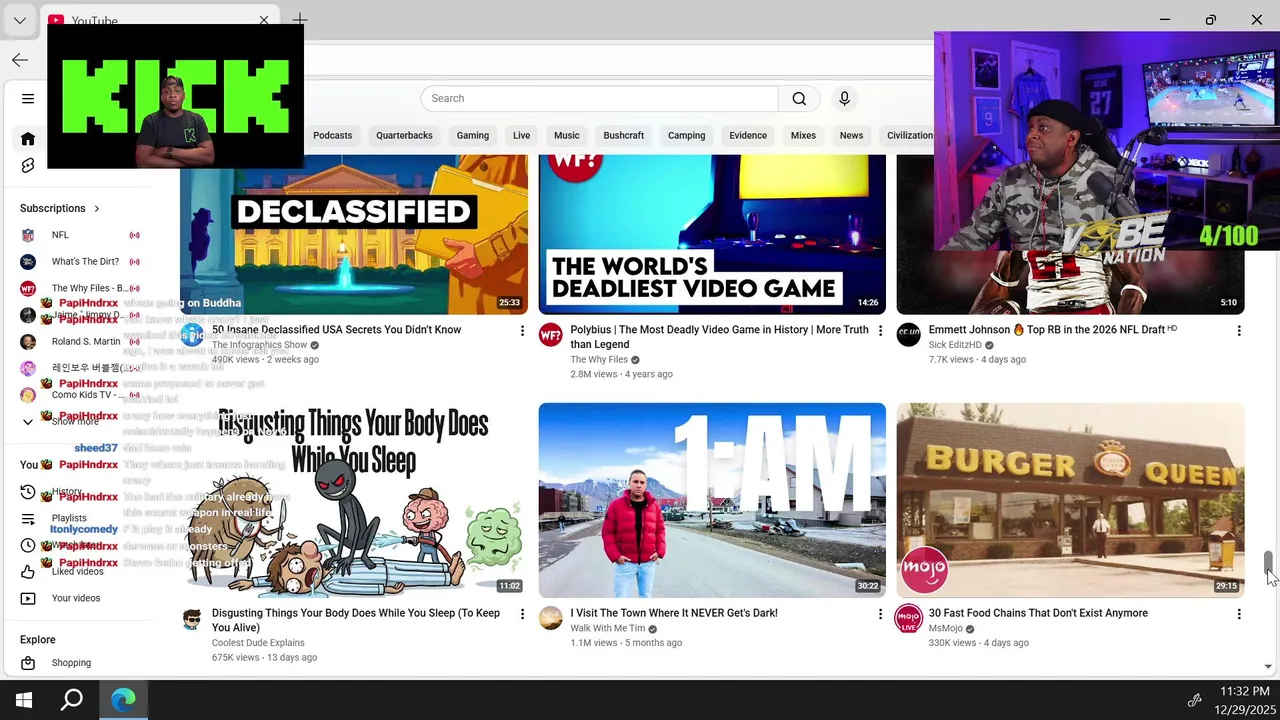Open options menu for Disgusting Things video

pyautogui.click(x=522, y=613)
